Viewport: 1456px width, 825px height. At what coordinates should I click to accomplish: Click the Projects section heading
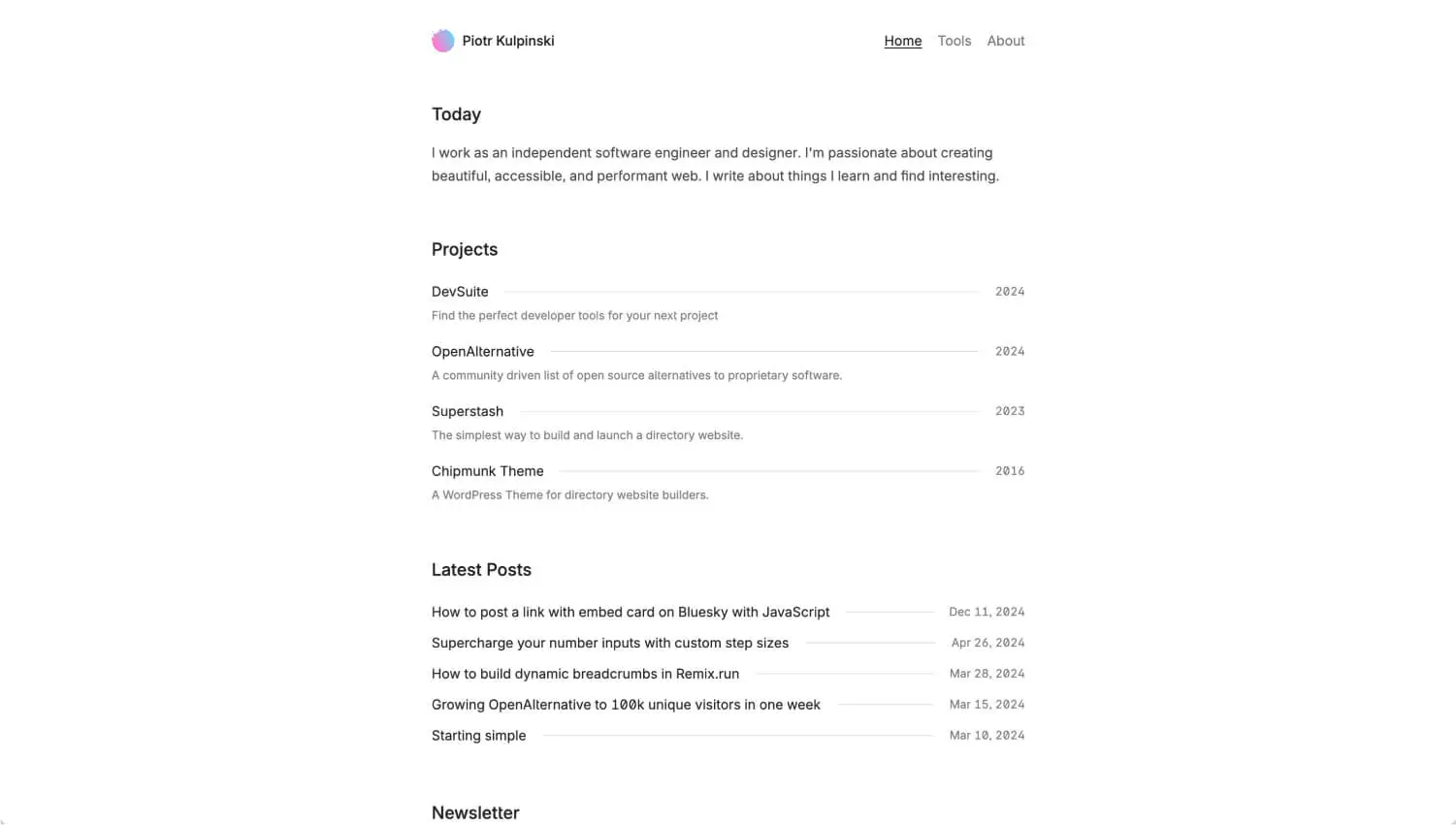pos(464,249)
